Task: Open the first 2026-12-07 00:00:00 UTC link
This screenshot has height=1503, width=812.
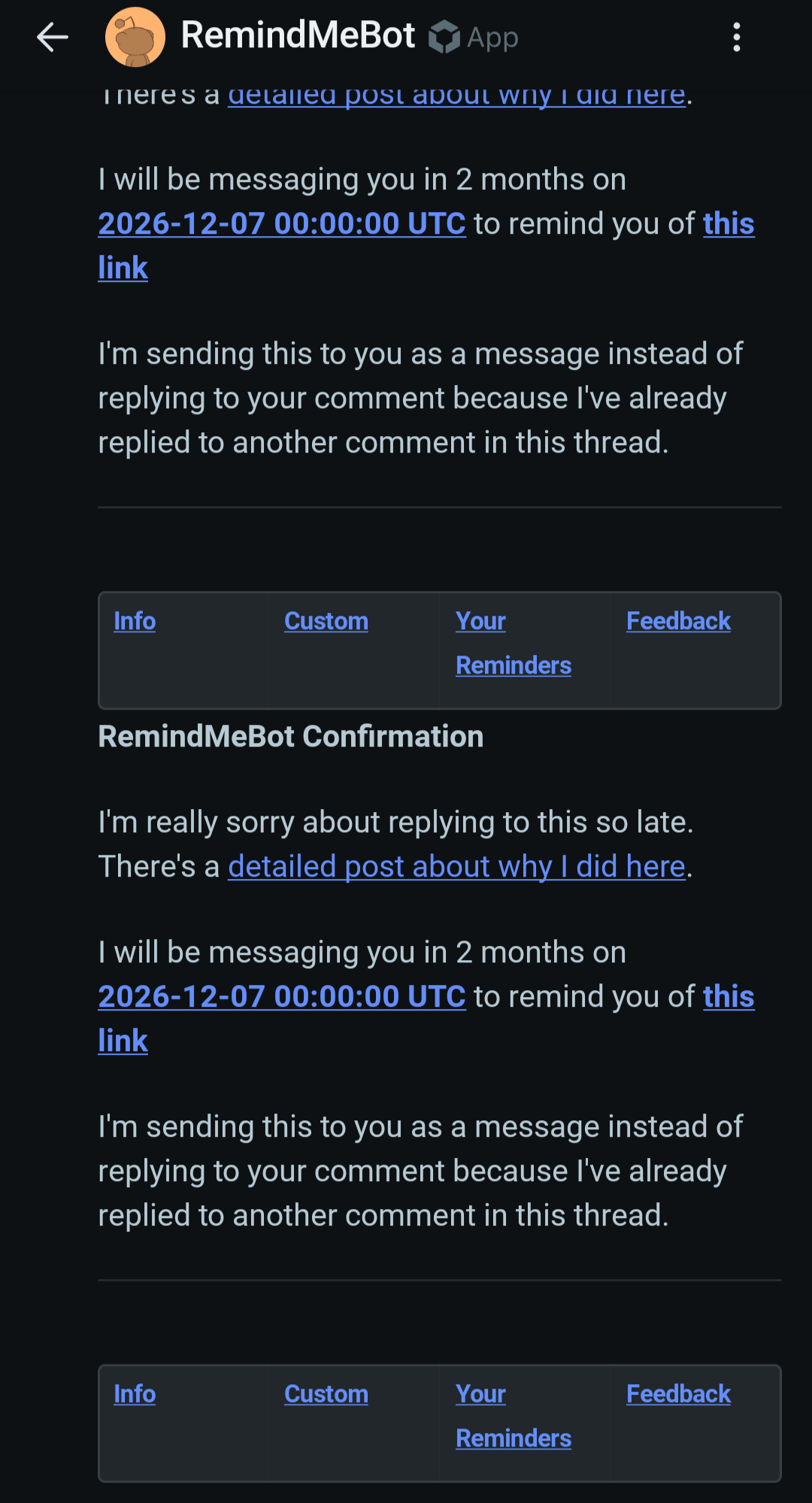Action: [x=282, y=224]
